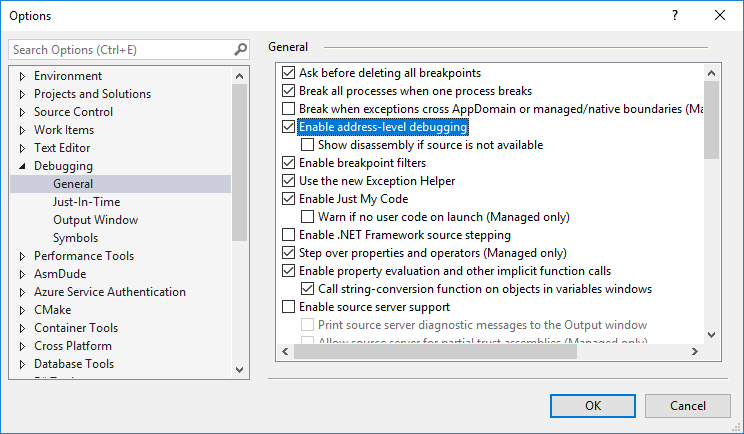Image resolution: width=744 pixels, height=434 pixels.
Task: Expand the Environment tree node
Action: (x=22, y=76)
